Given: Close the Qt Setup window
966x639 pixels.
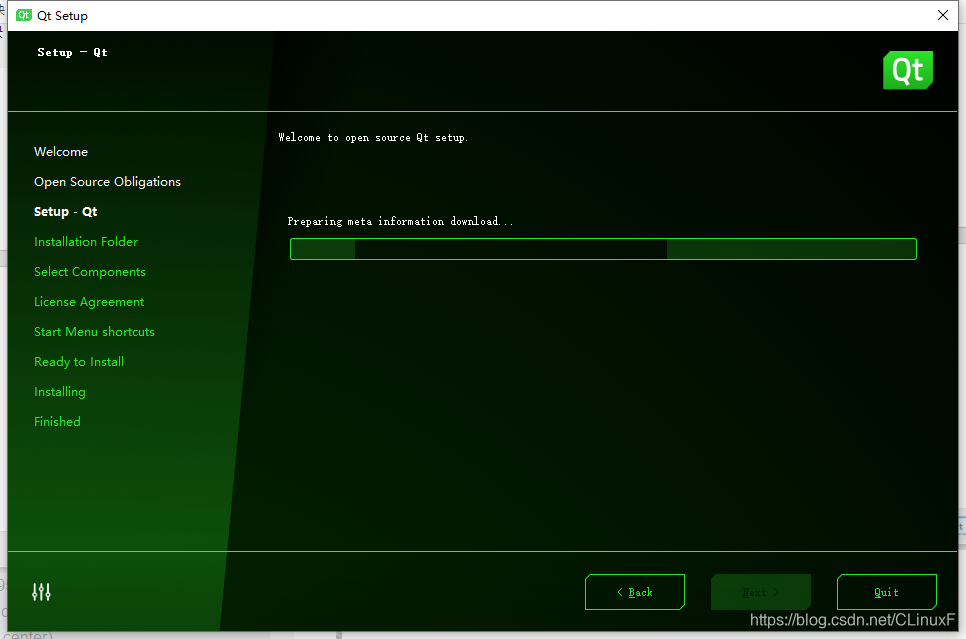Looking at the screenshot, I should [943, 15].
